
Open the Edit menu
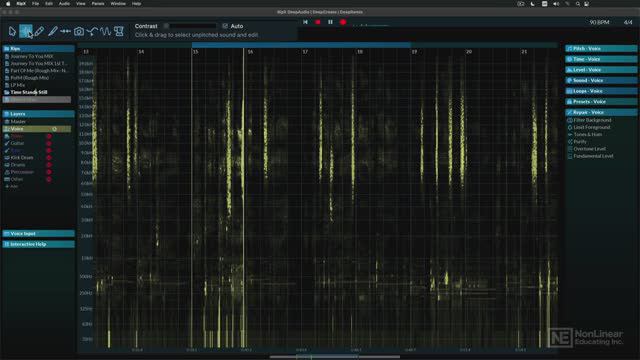click(x=49, y=4)
